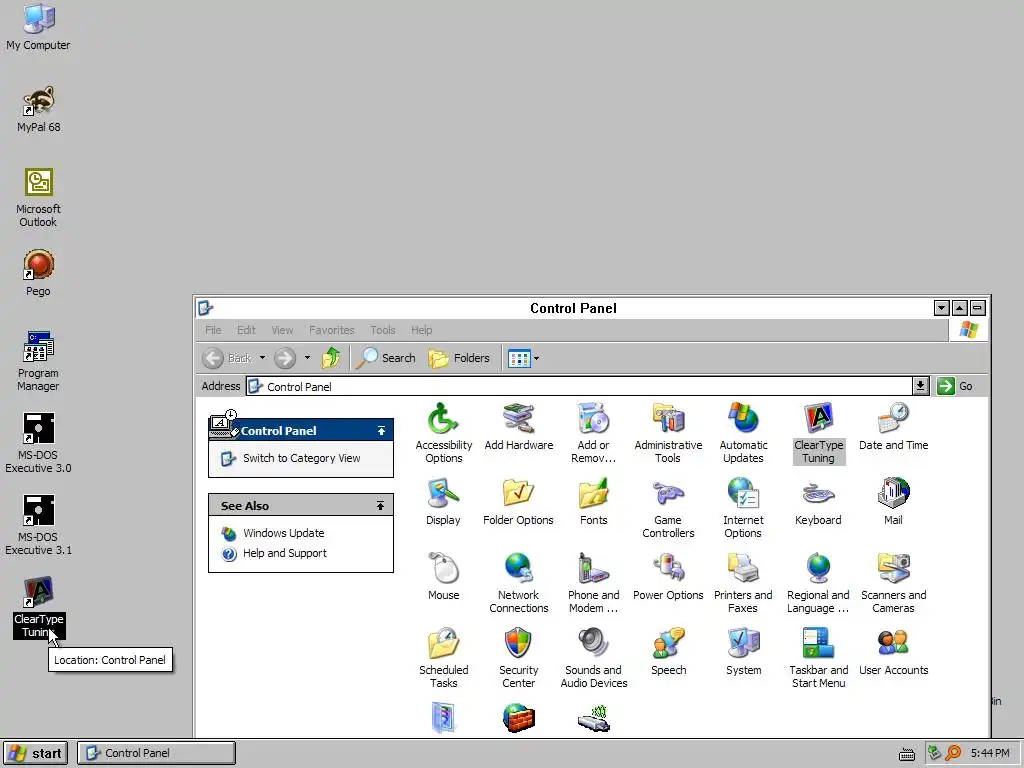Click the Search toolbar button
The width and height of the screenshot is (1024, 768).
(x=385, y=358)
